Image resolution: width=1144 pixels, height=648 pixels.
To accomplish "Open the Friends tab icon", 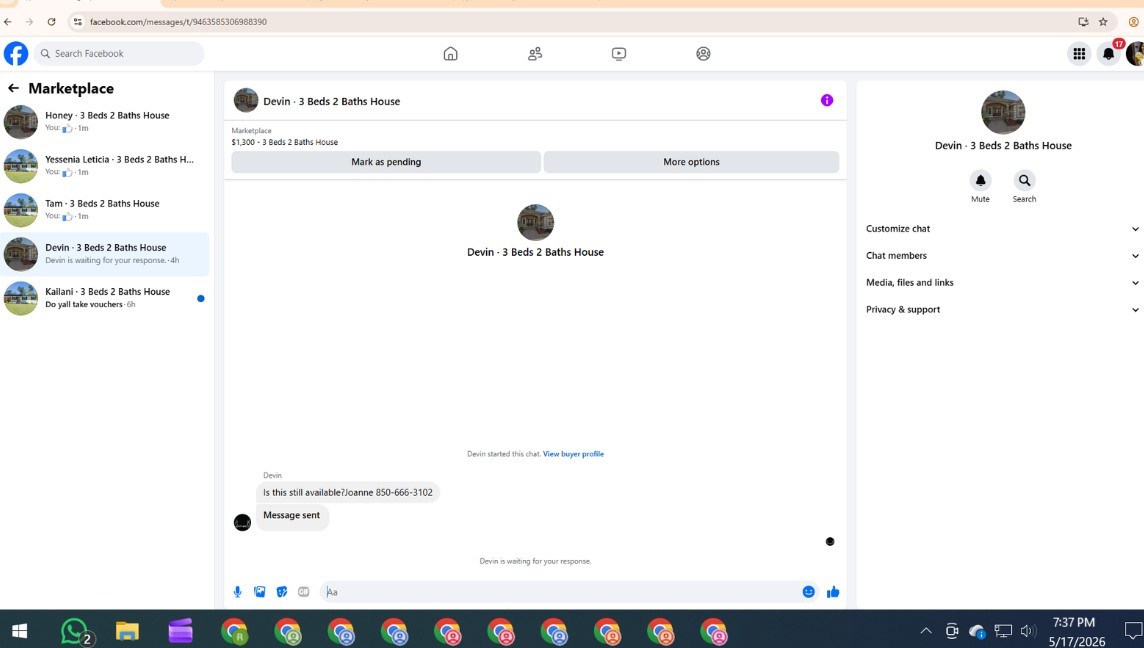I will pos(535,53).
